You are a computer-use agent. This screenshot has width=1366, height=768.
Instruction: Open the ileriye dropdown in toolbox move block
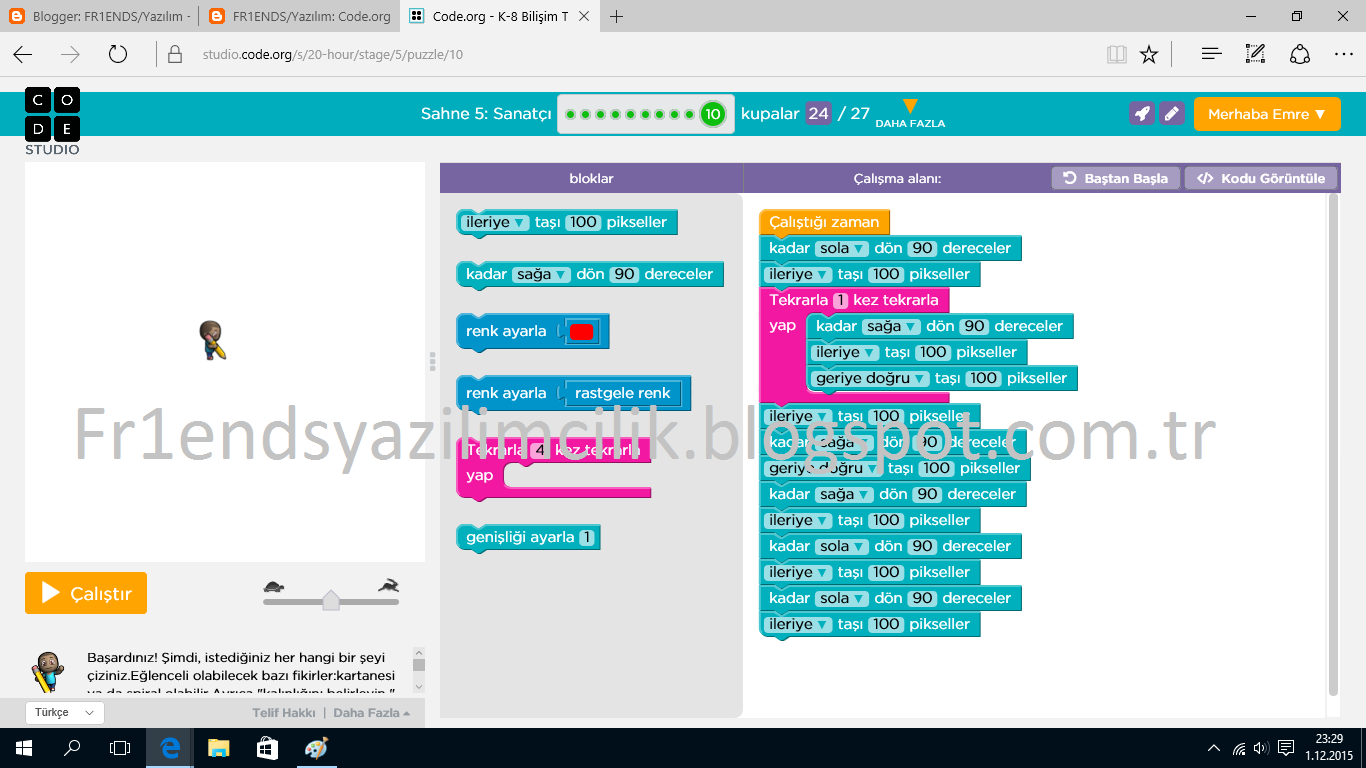(x=496, y=222)
